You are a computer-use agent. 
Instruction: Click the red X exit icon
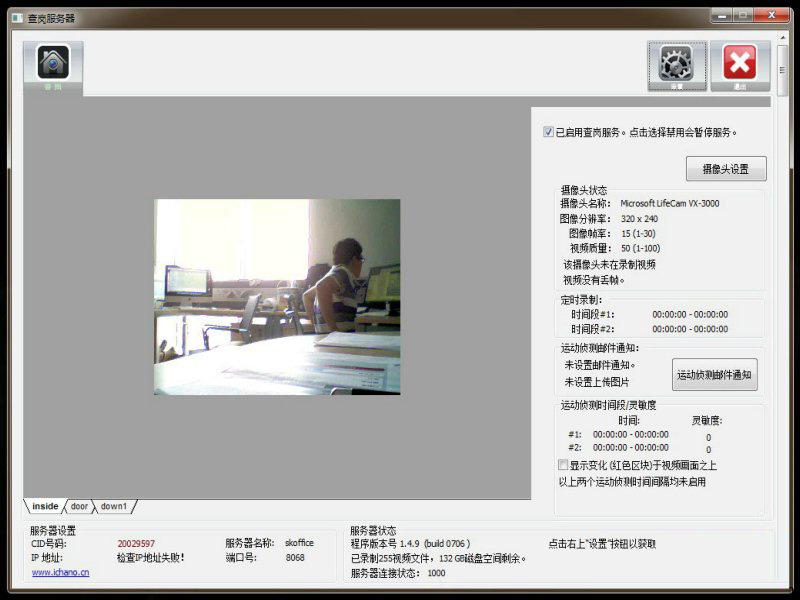[x=739, y=64]
